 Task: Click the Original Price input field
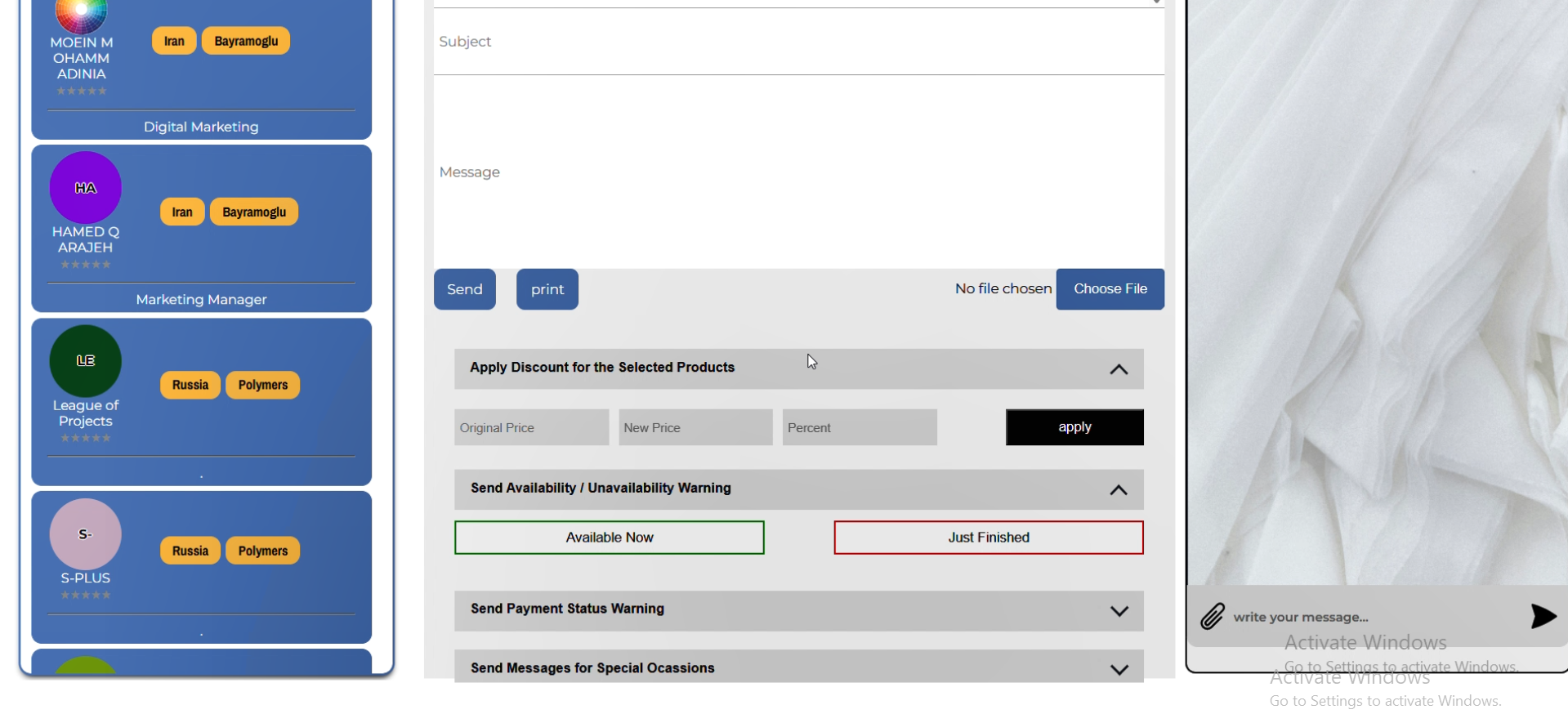tap(531, 427)
